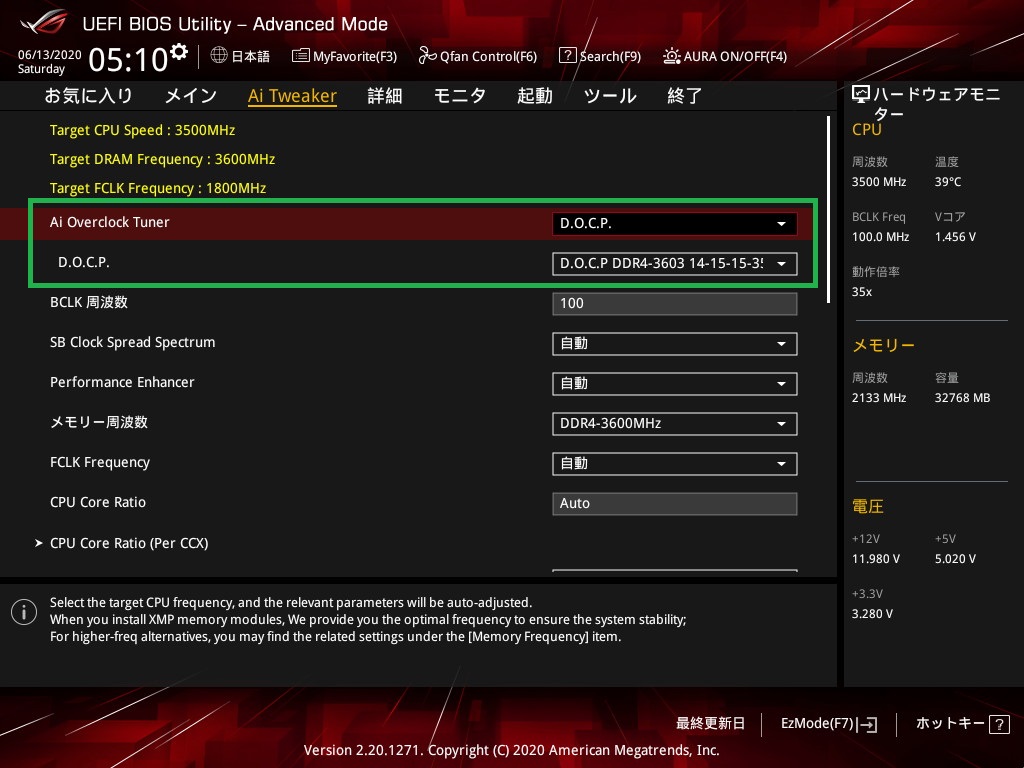Click the hardware monitor screen icon

(x=861, y=95)
